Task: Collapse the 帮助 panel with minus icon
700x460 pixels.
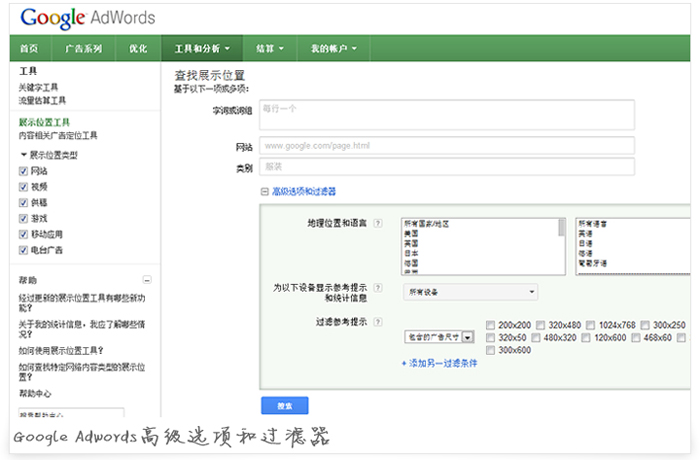Action: click(147, 281)
